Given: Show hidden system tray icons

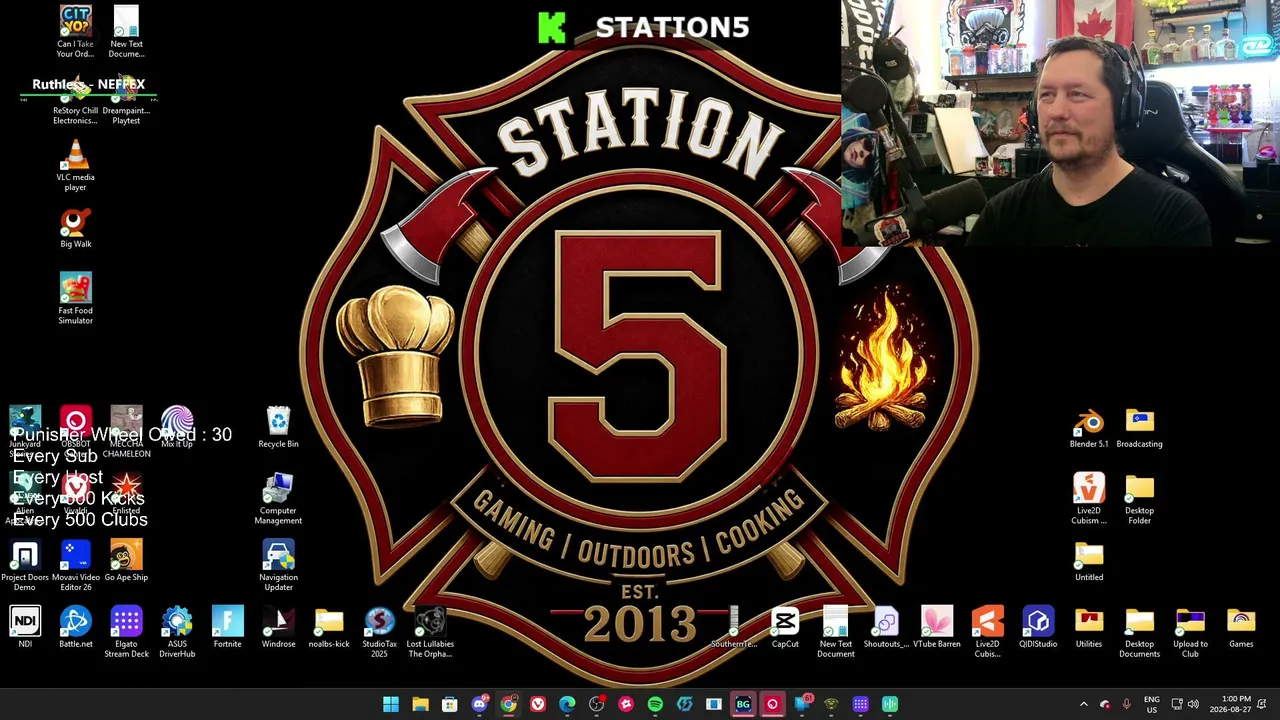Looking at the screenshot, I should [x=1083, y=704].
